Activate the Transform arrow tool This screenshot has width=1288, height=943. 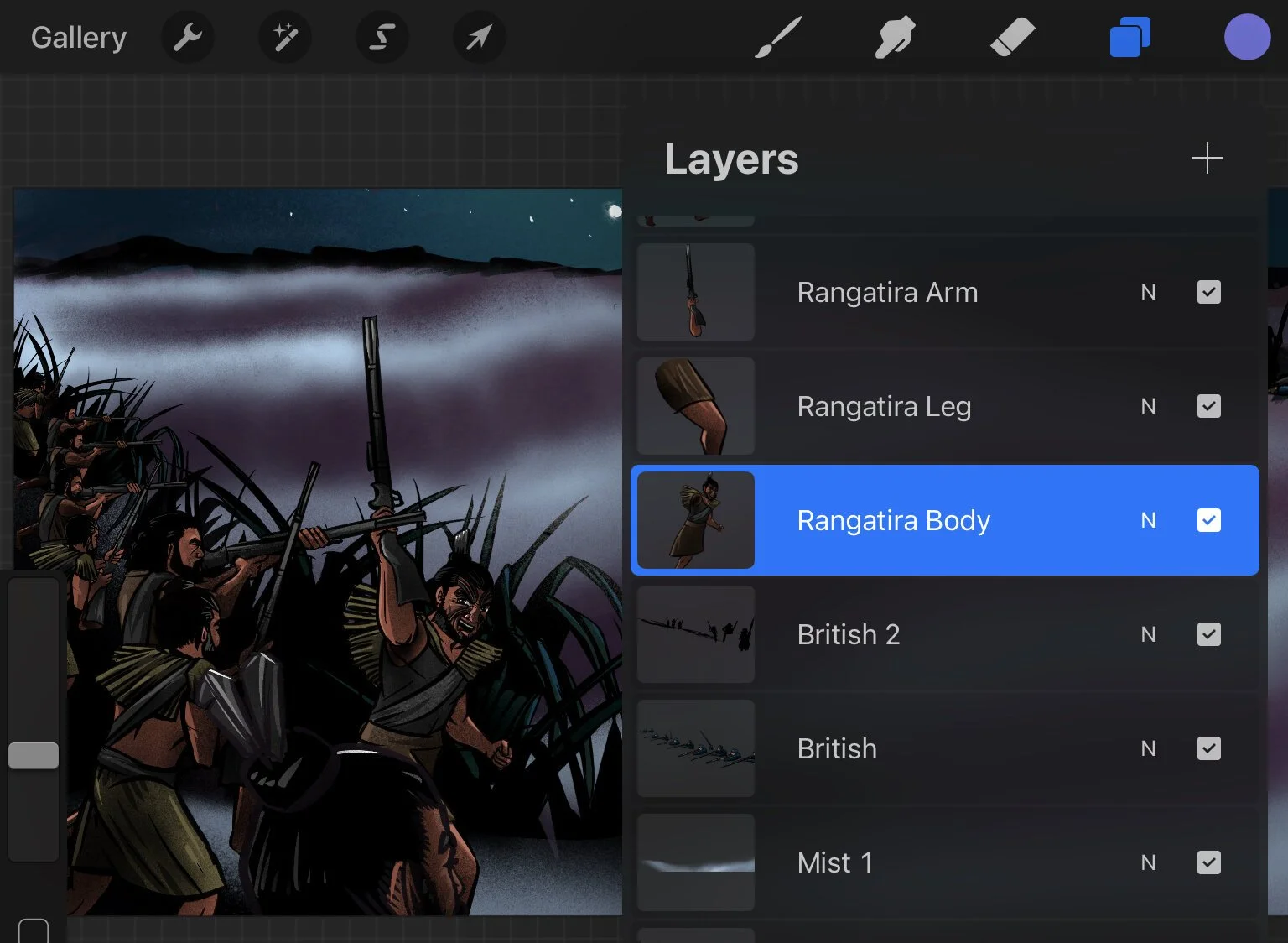pyautogui.click(x=479, y=37)
